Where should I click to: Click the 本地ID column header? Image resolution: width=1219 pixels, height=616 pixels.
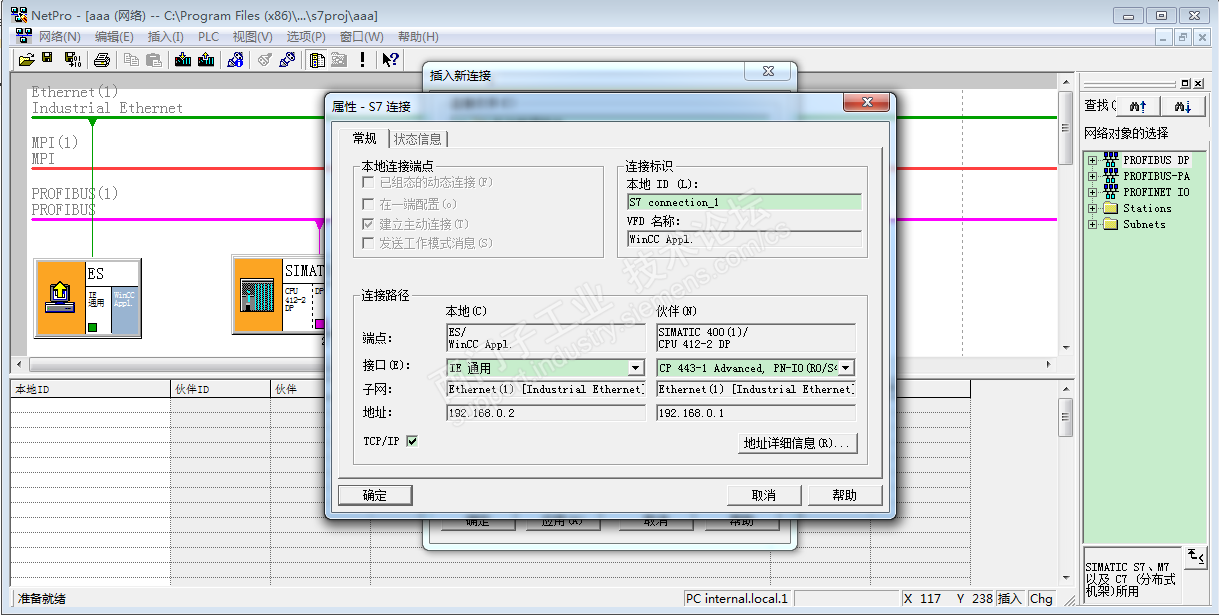coord(90,389)
